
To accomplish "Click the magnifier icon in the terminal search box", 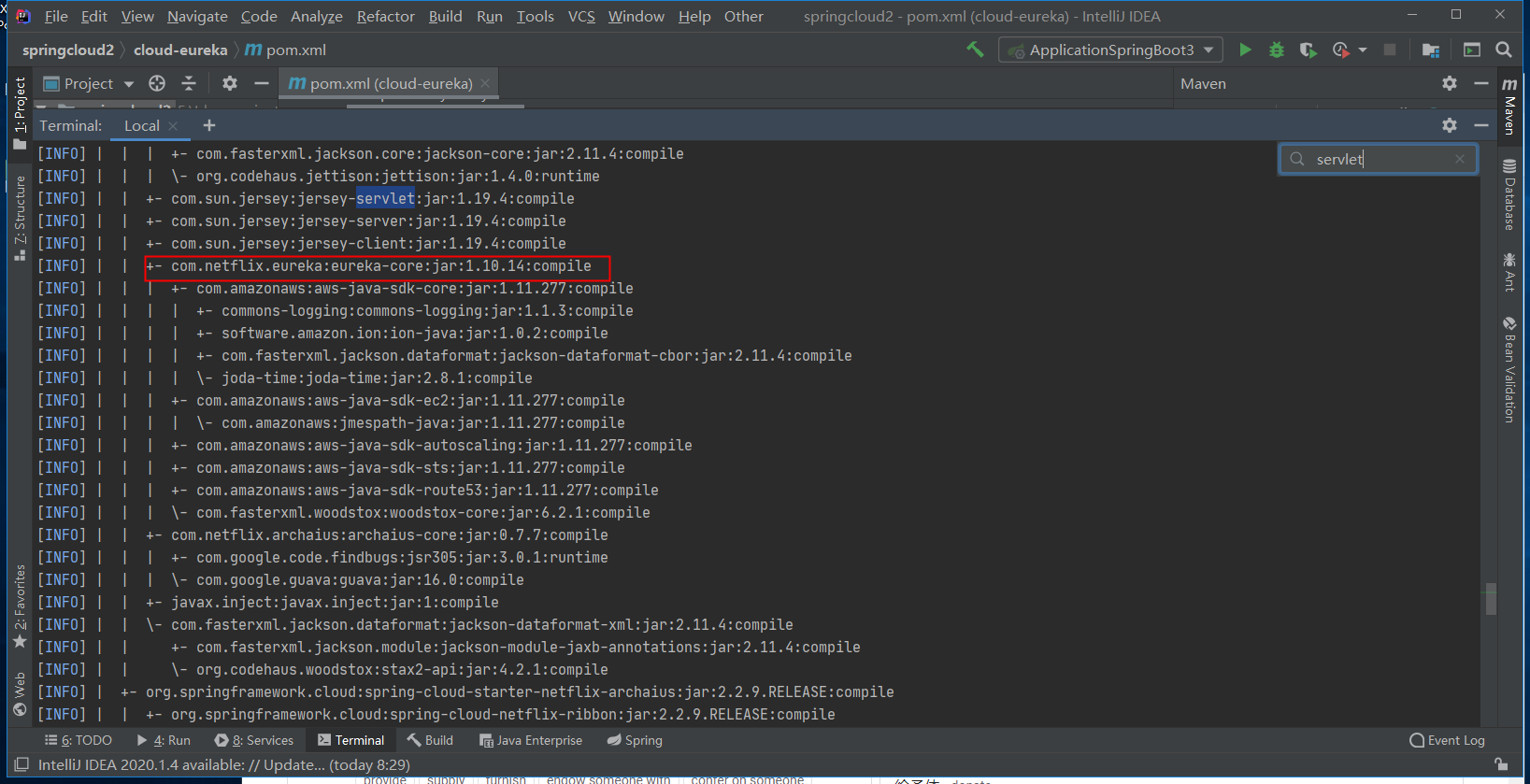I will tap(1297, 159).
